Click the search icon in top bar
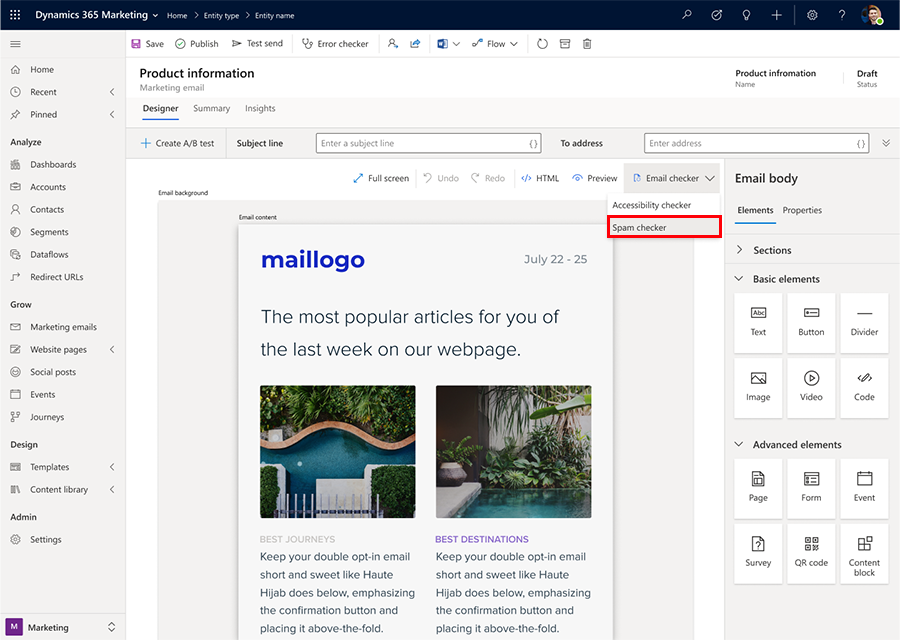 686,15
